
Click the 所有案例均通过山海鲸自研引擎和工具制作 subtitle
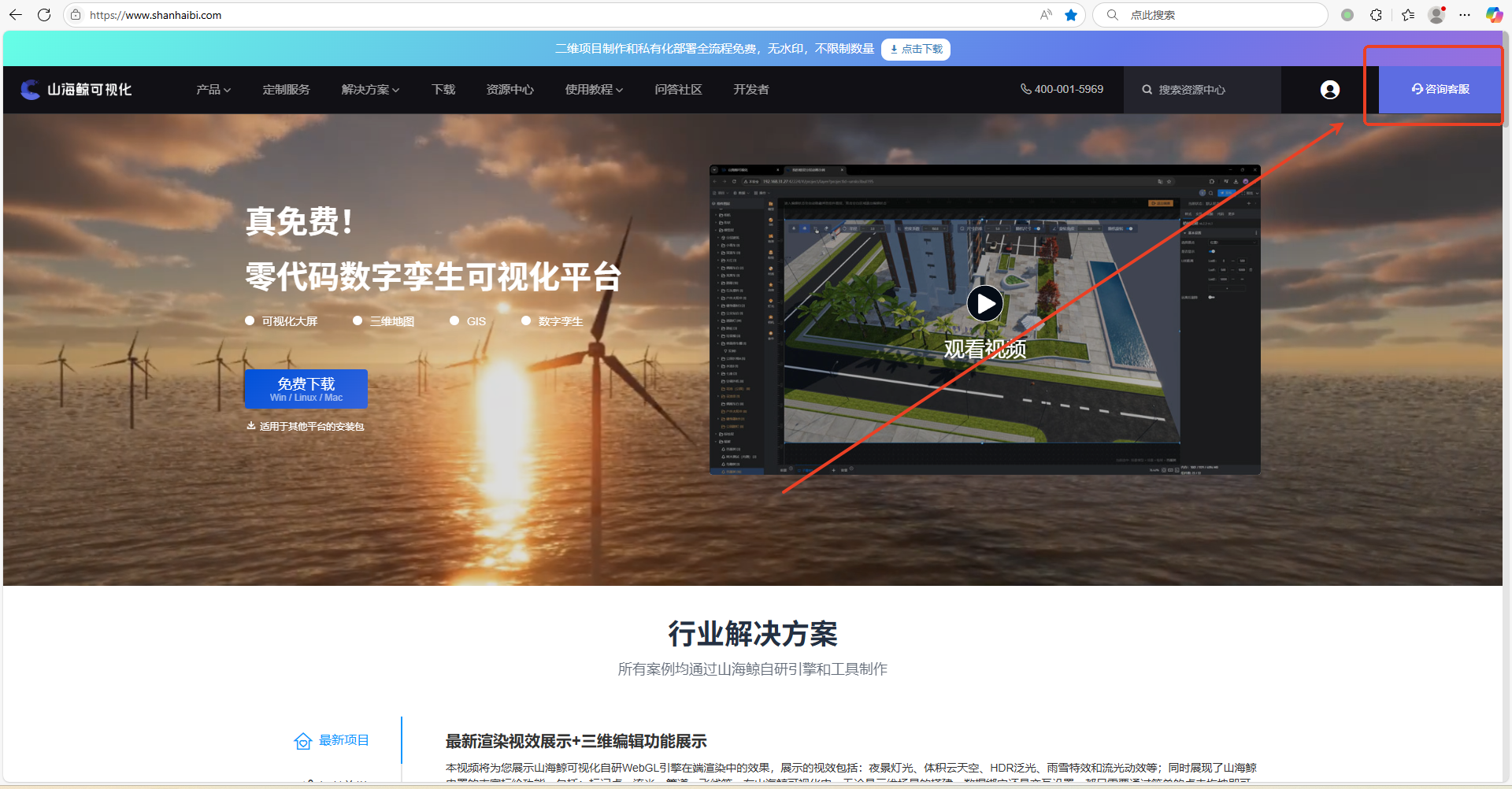752,669
